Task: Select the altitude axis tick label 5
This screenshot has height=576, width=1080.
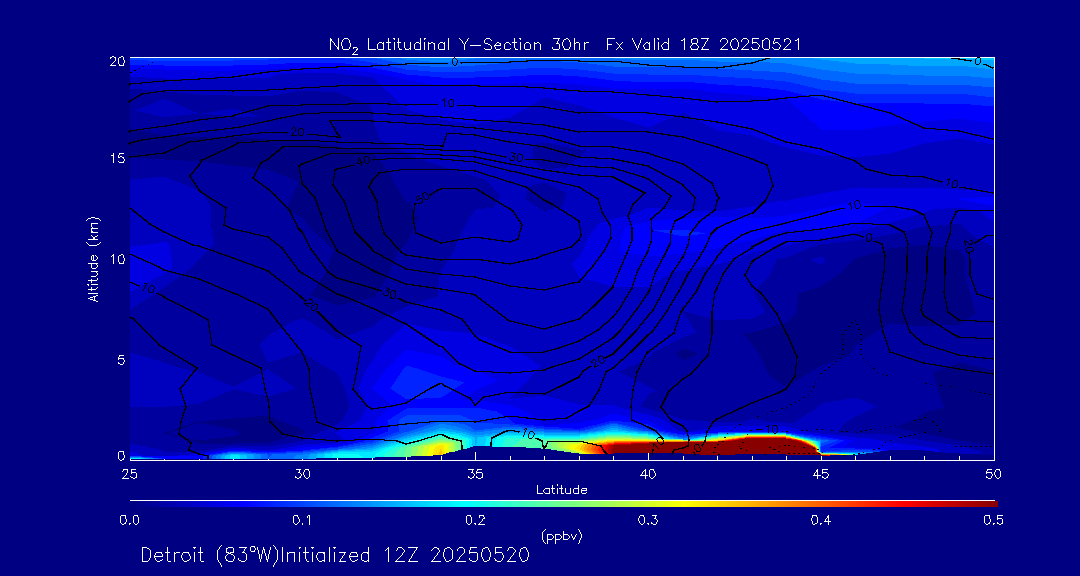Action: pos(121,360)
